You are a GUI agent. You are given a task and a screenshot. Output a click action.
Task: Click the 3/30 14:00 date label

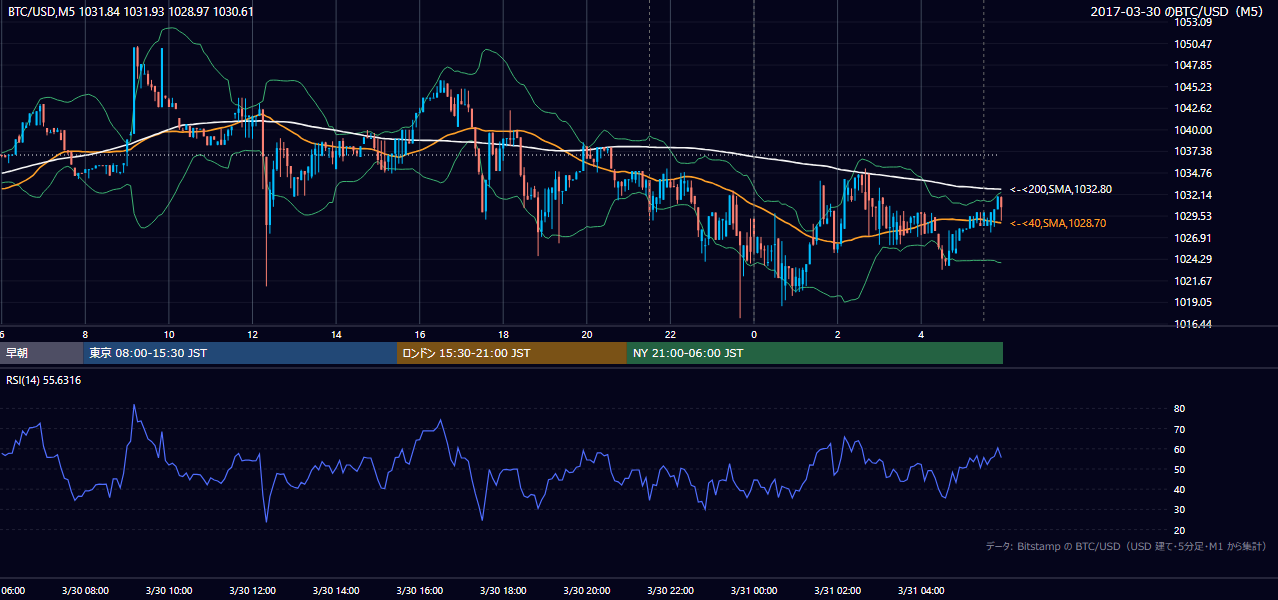337,591
